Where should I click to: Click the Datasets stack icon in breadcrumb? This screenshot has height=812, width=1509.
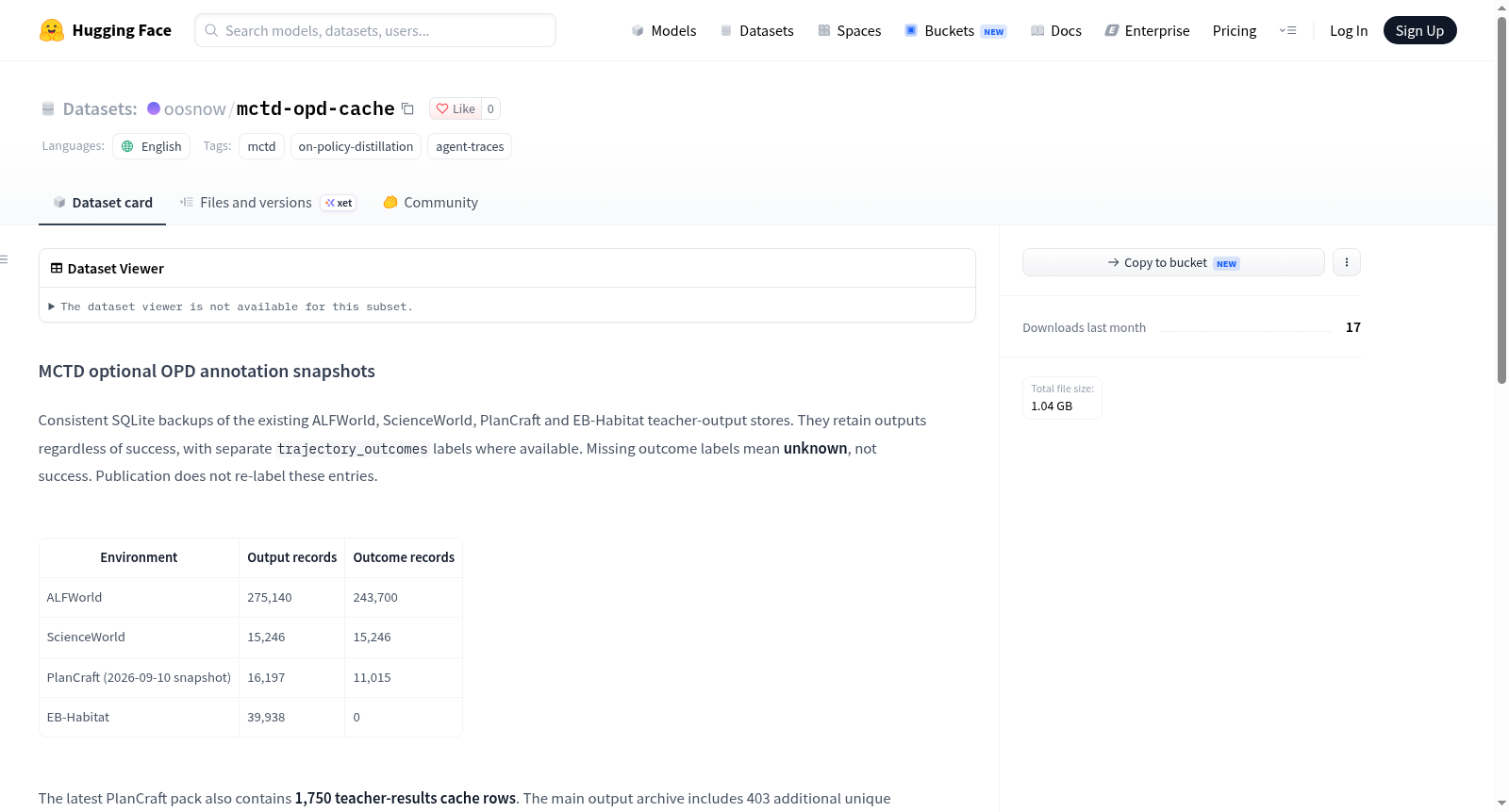click(x=48, y=109)
